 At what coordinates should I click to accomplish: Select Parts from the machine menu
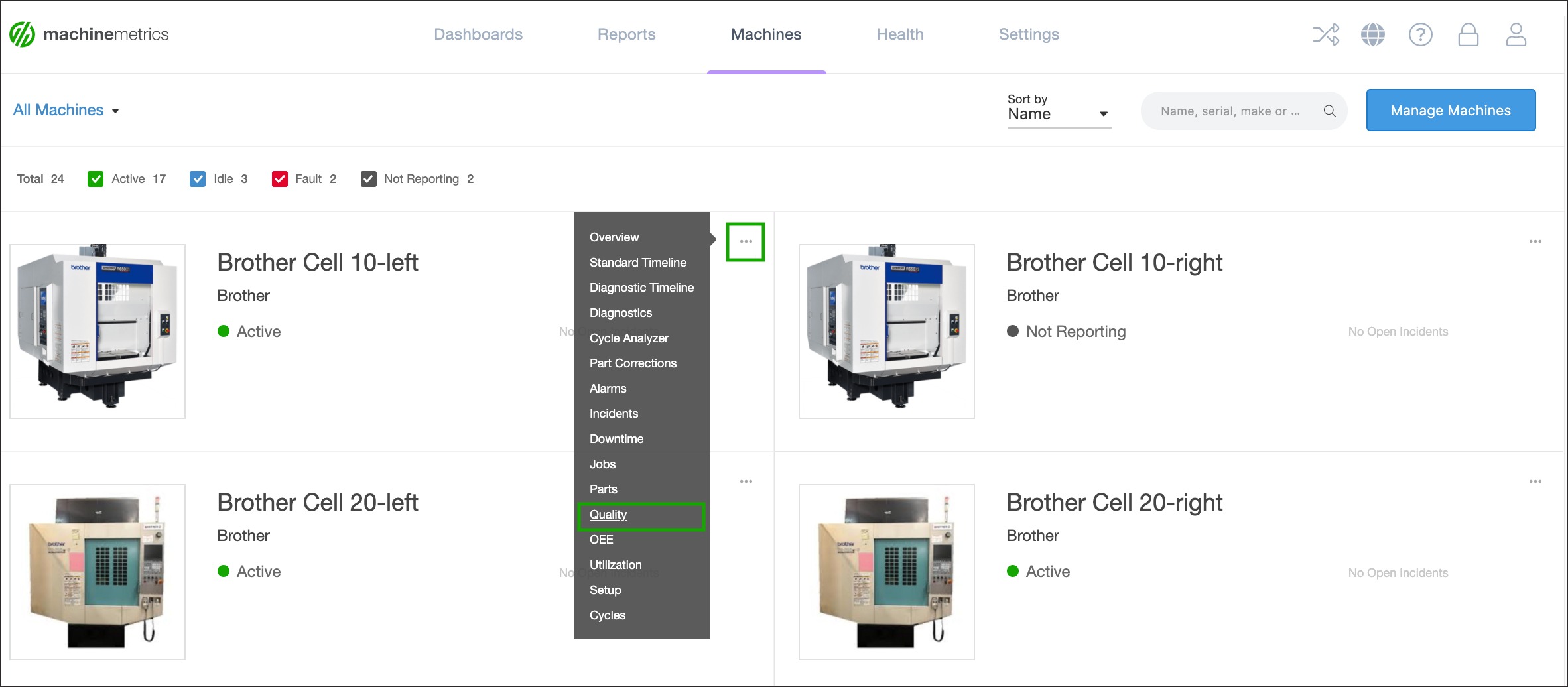click(x=603, y=489)
